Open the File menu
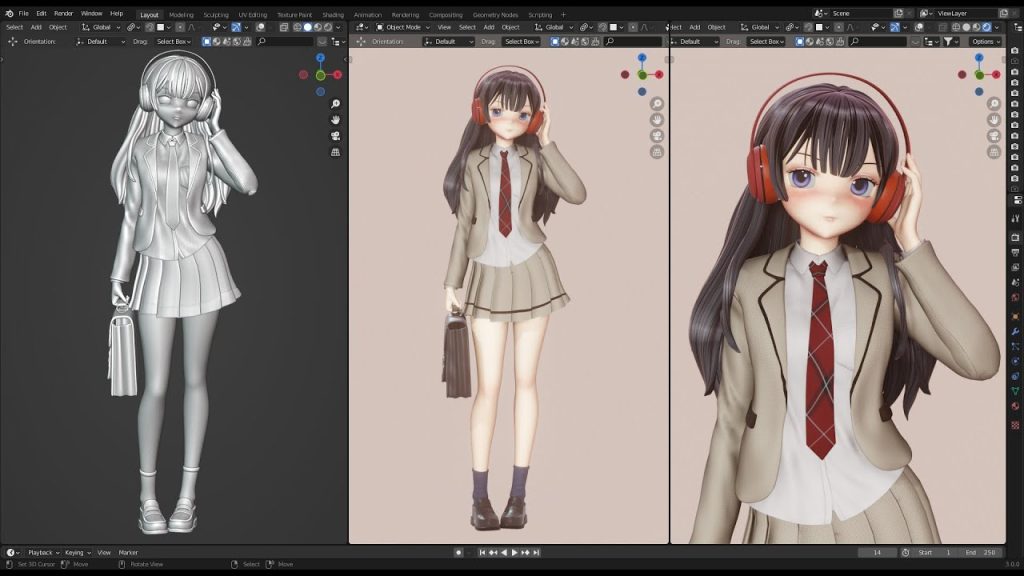This screenshot has height=576, width=1024. [x=24, y=13]
